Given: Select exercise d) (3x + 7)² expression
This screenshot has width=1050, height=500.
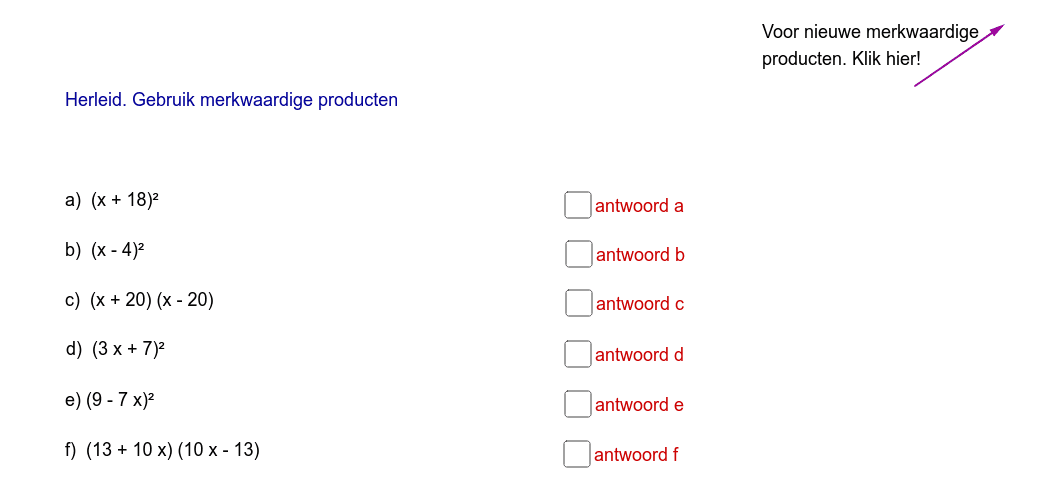Looking at the screenshot, I should coord(116,349).
